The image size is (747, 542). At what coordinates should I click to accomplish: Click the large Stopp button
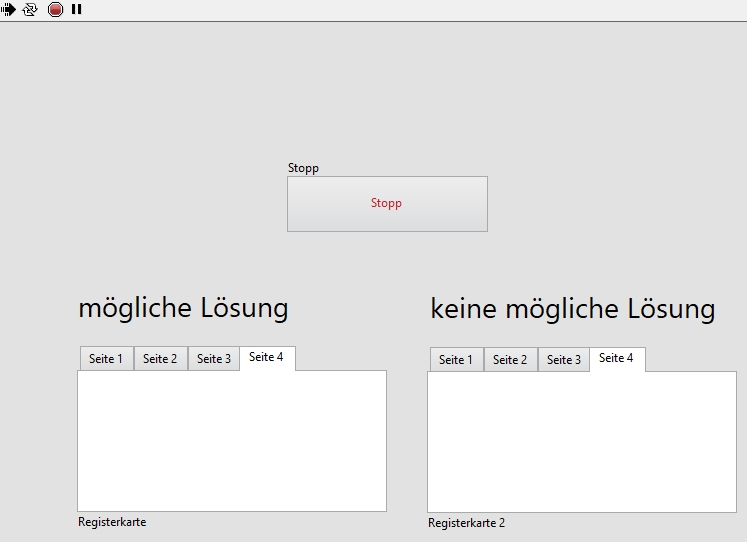[x=387, y=204]
